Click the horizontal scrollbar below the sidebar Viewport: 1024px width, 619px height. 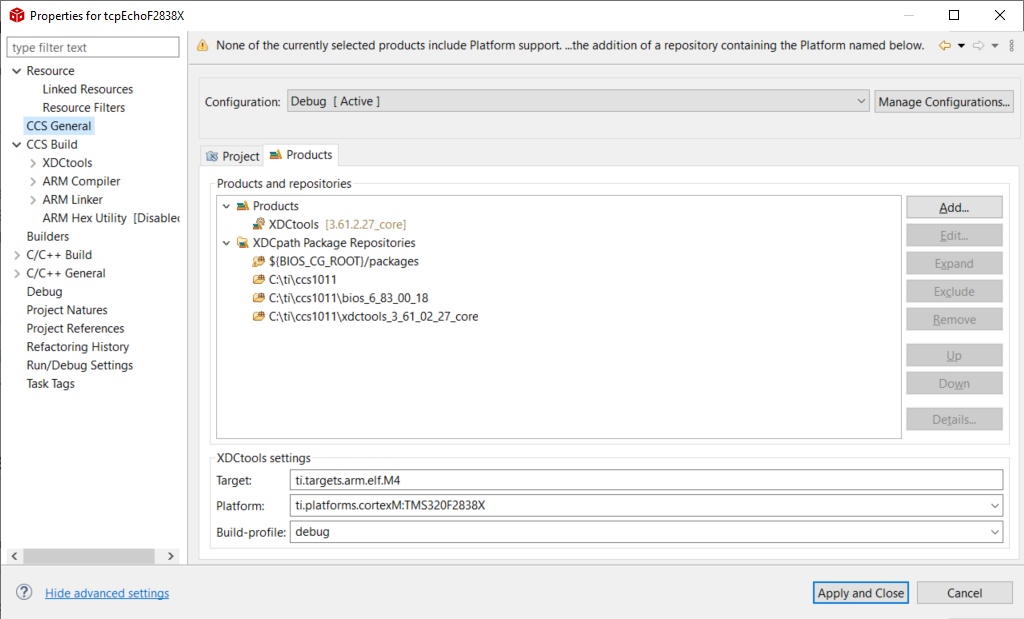tap(90, 555)
